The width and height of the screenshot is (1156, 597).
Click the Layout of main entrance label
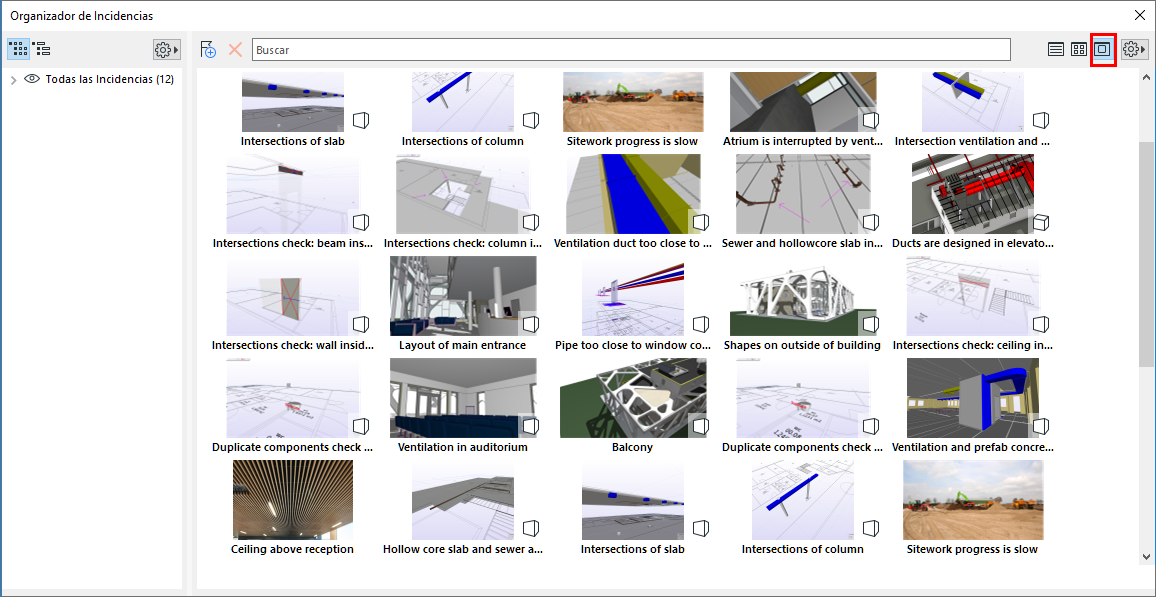[x=462, y=345]
